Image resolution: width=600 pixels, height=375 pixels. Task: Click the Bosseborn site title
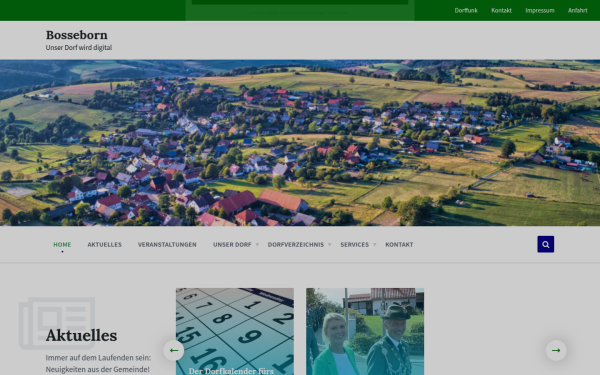pyautogui.click(x=77, y=35)
